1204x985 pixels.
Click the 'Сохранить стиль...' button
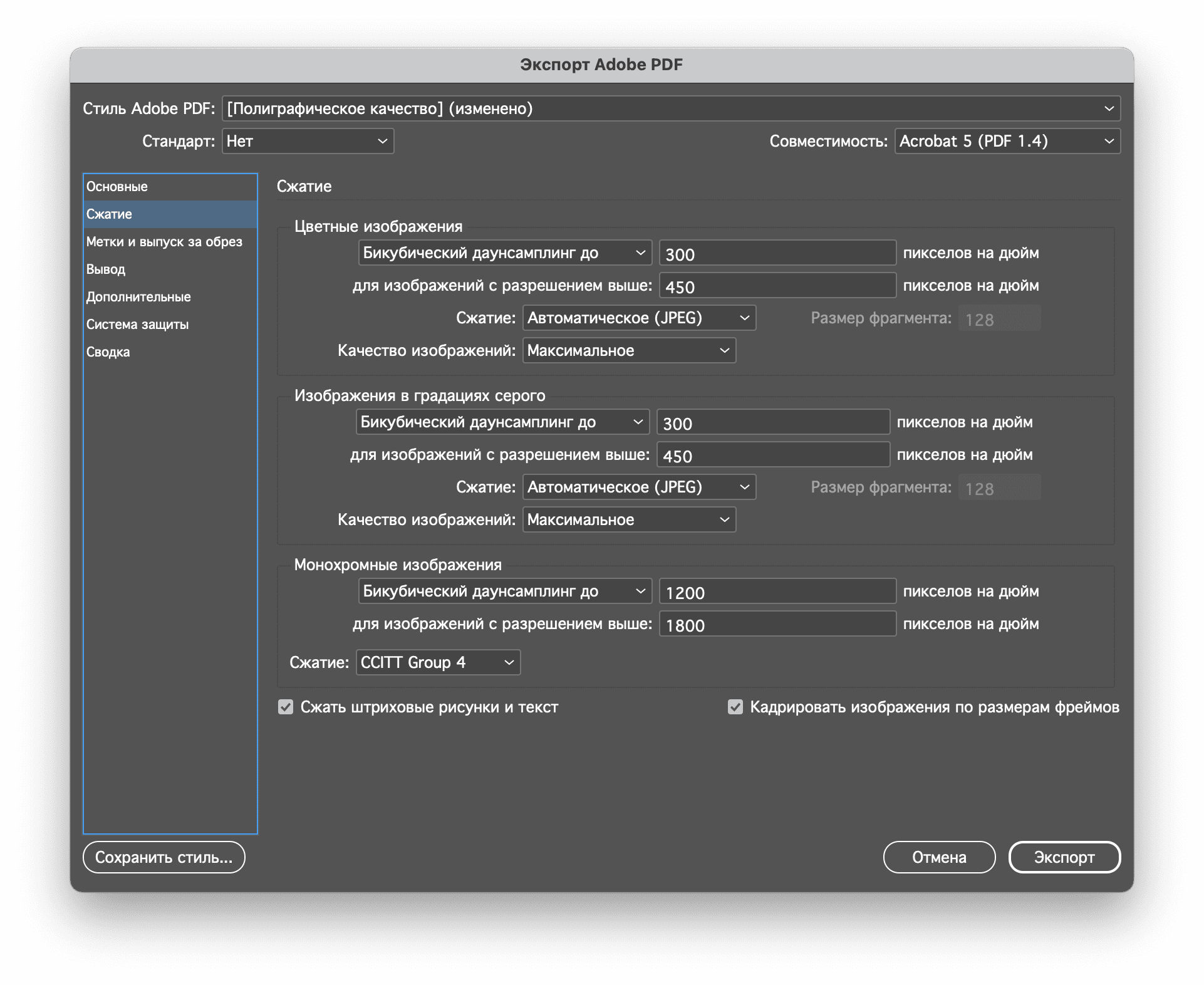coord(164,857)
